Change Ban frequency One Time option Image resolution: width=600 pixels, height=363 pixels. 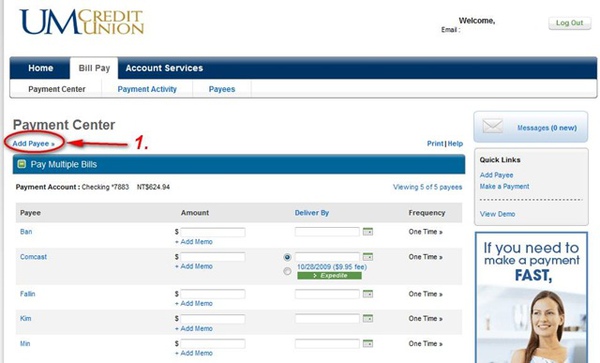point(425,232)
